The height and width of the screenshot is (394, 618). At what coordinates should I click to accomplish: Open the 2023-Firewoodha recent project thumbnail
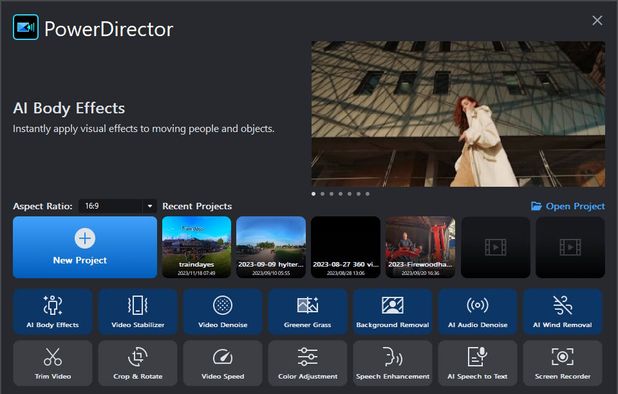(420, 247)
